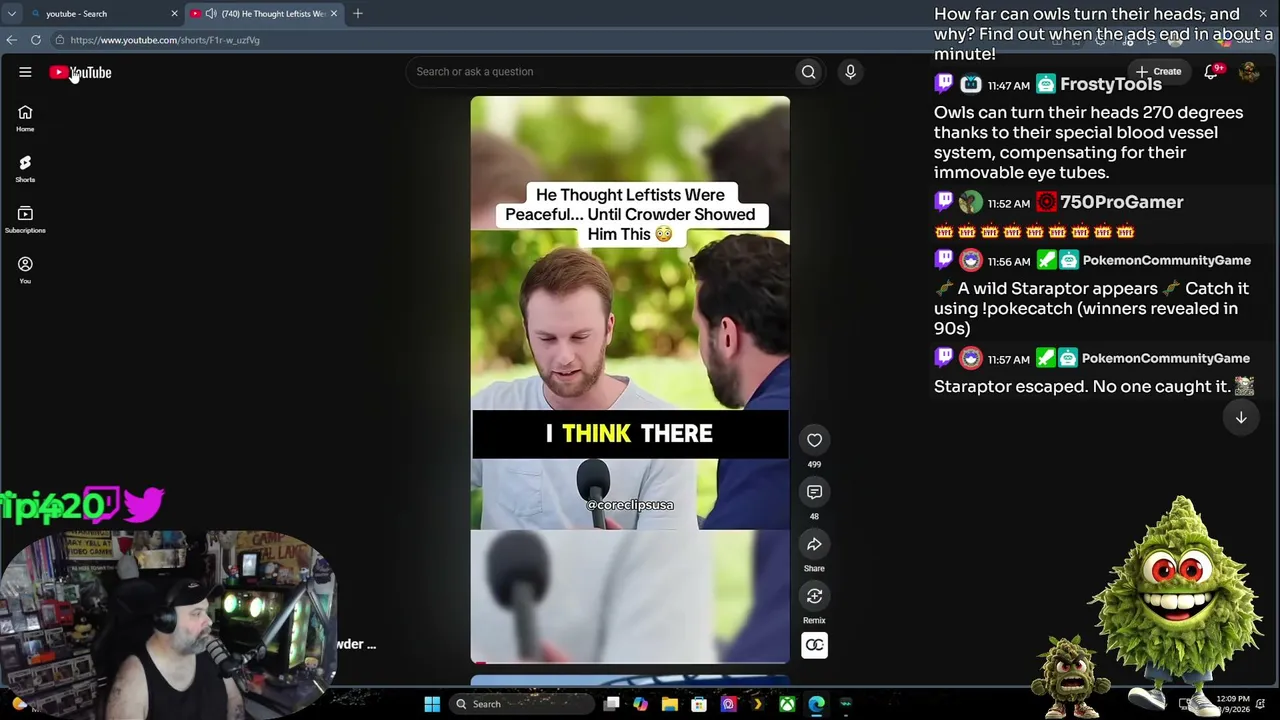Click the address bar URL
The image size is (1280, 720).
coord(165,40)
